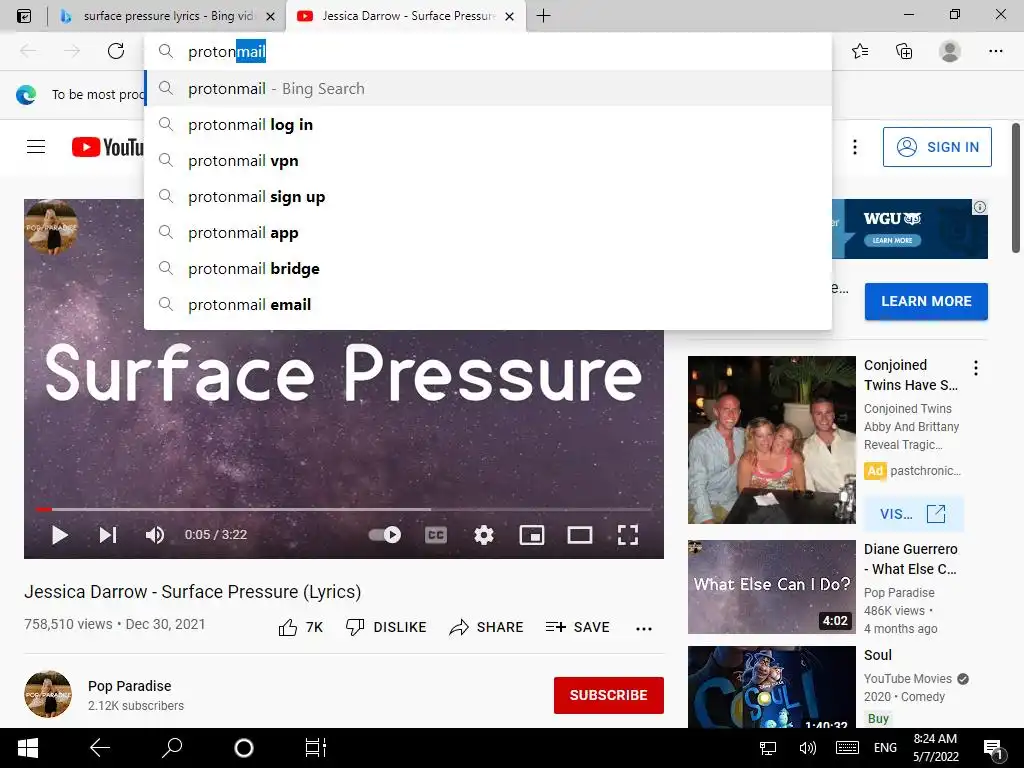Open Task View on taskbar

315,748
